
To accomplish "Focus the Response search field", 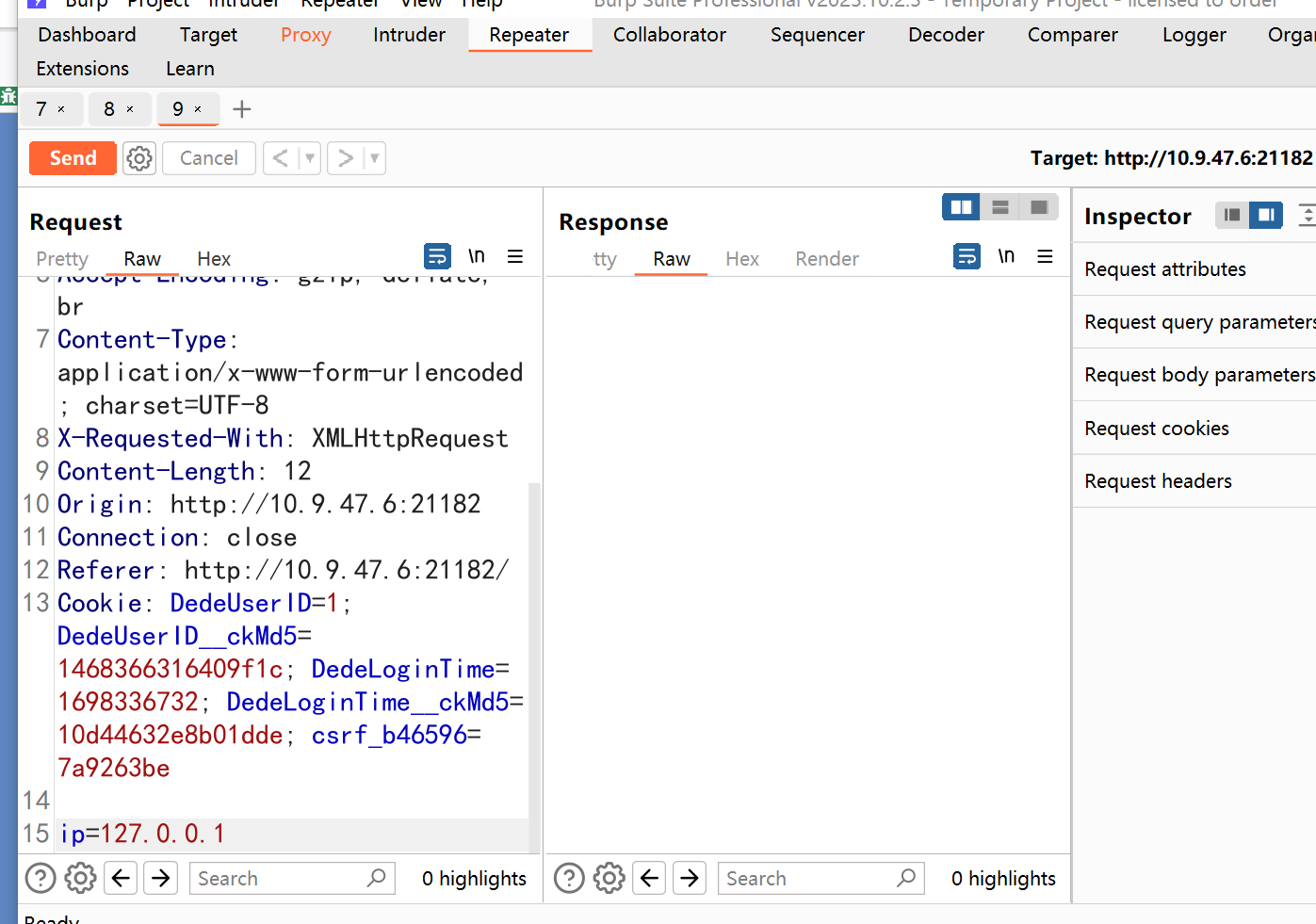I will [820, 878].
